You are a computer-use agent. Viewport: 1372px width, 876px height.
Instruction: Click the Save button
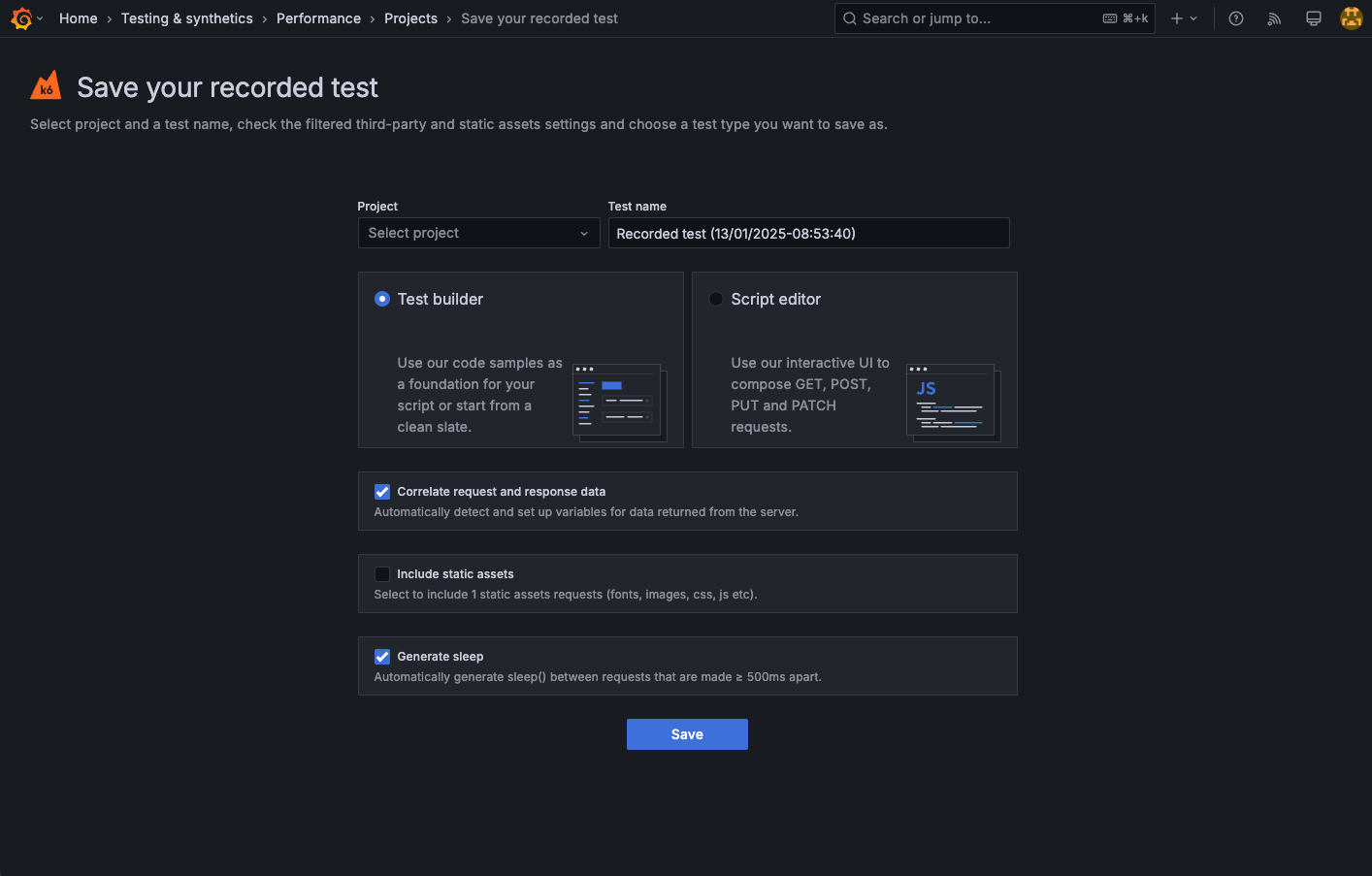click(687, 734)
